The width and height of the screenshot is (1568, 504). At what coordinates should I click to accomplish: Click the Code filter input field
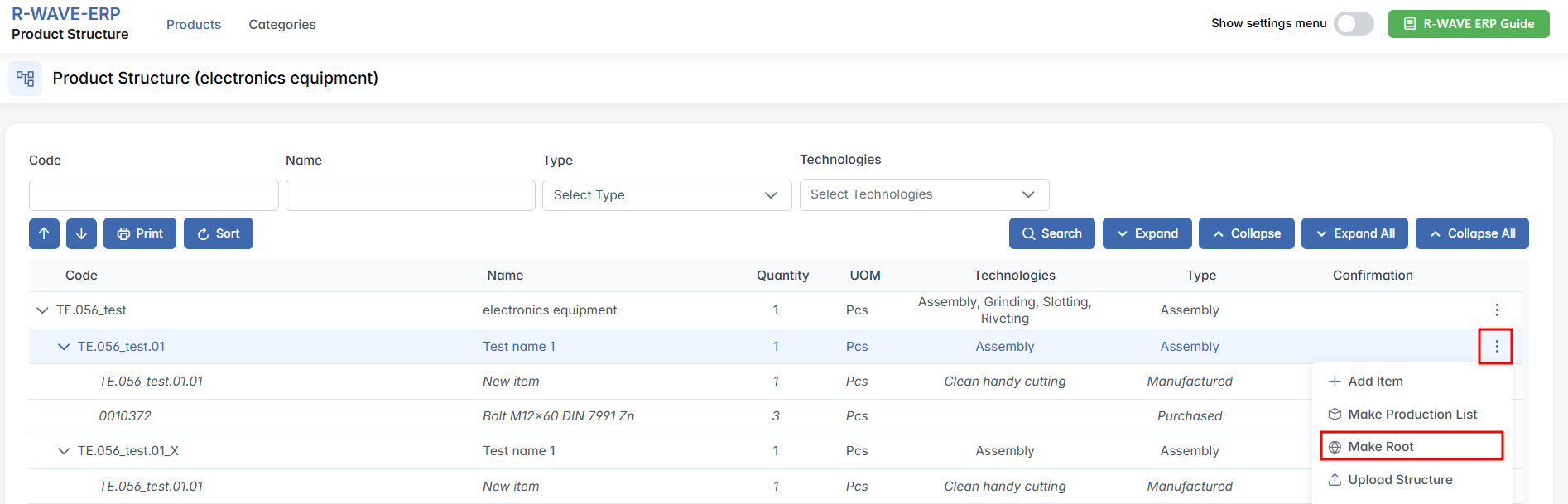coord(153,195)
